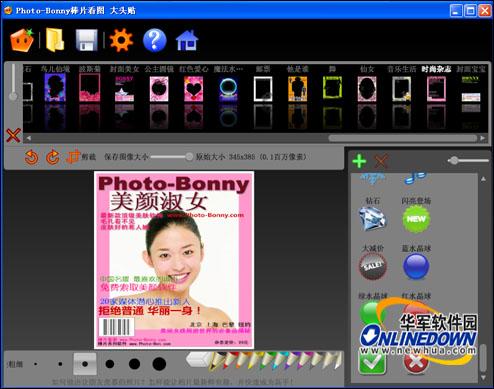Click the 保存图像大小 size slider handle

click(189, 157)
